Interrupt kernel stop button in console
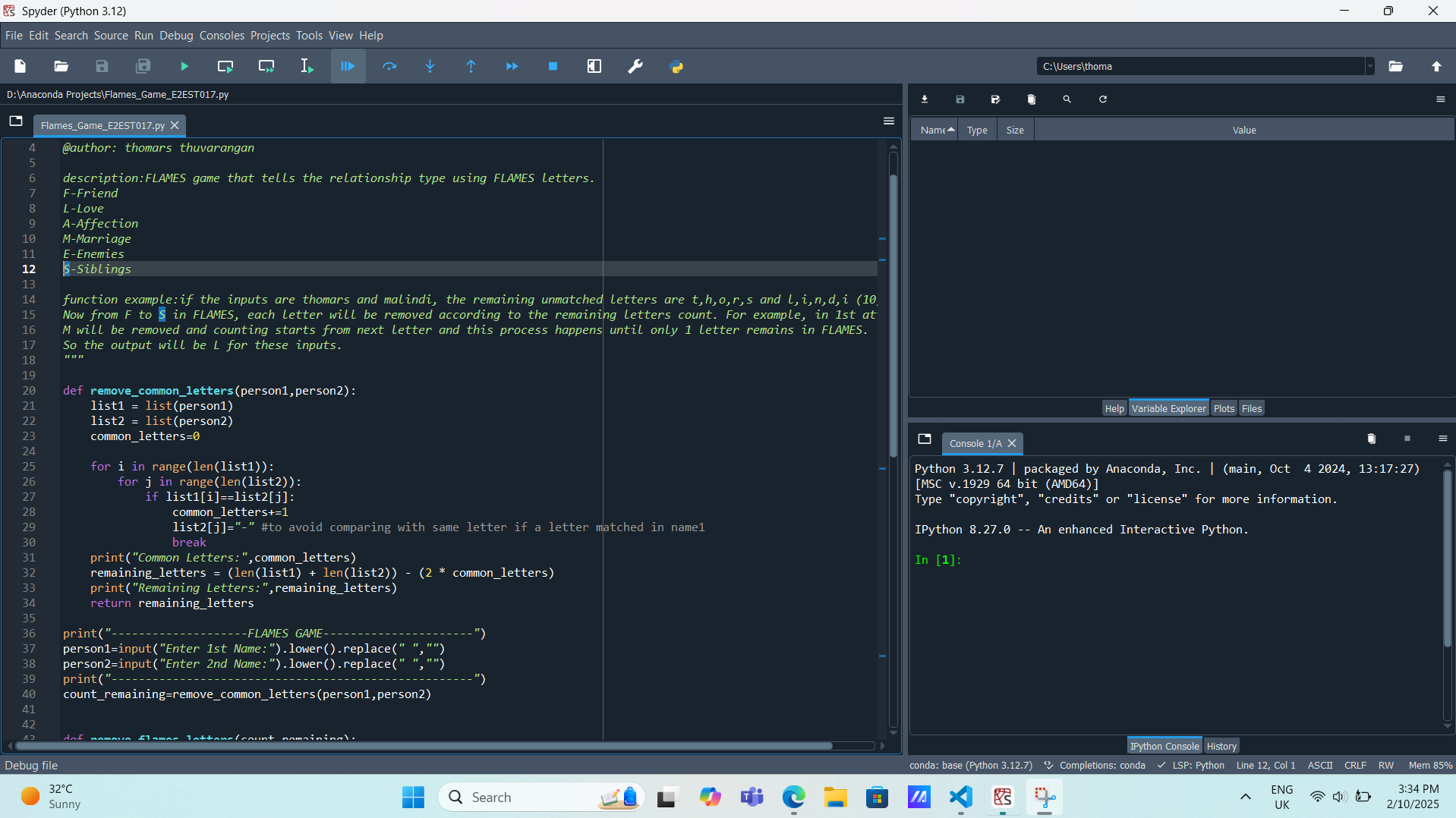Screen dimensions: 1456x818 click(x=1407, y=439)
